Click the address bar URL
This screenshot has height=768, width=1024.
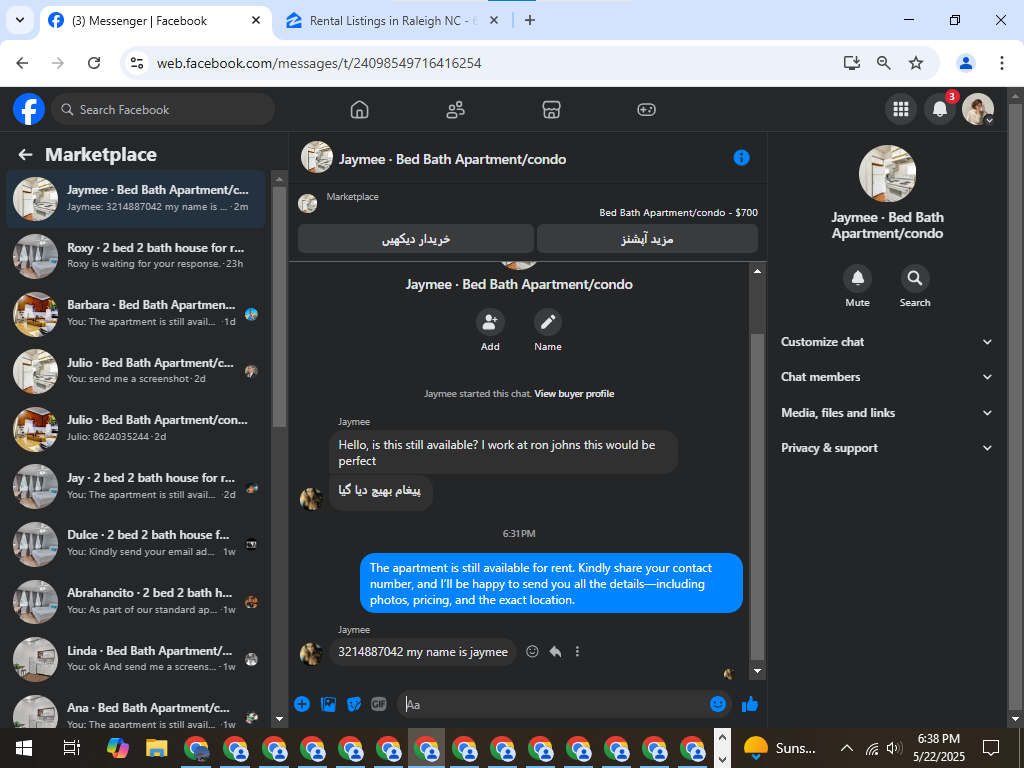pyautogui.click(x=319, y=63)
